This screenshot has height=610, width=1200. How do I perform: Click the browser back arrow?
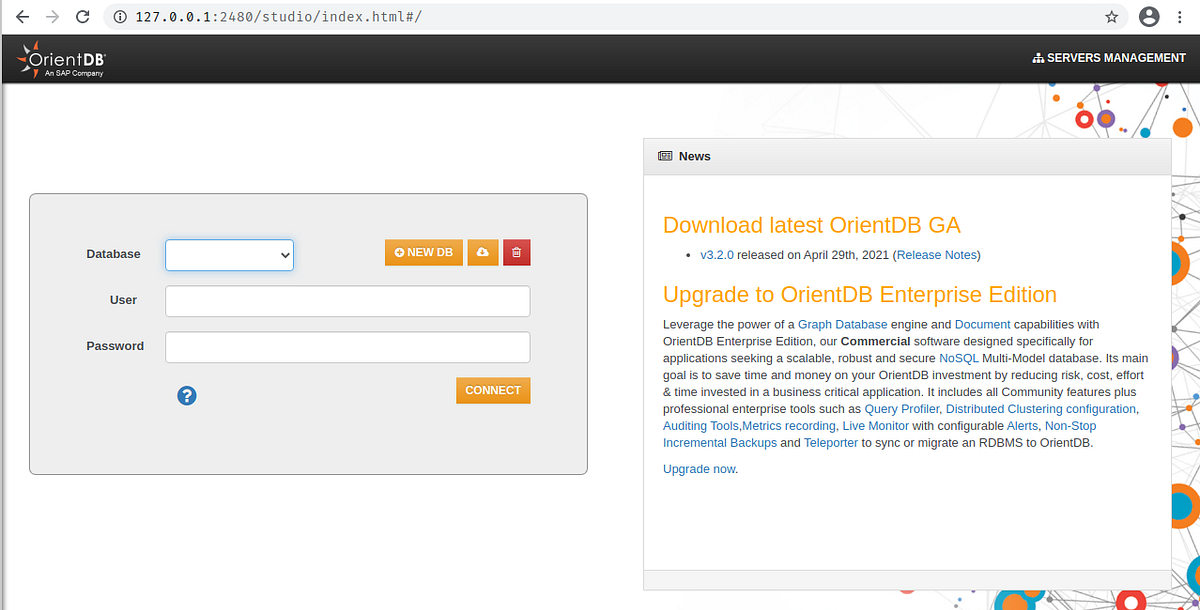click(x=22, y=17)
